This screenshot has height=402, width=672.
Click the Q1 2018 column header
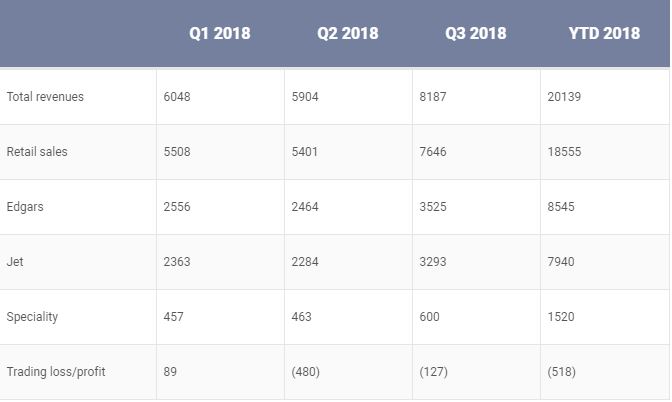pyautogui.click(x=220, y=33)
